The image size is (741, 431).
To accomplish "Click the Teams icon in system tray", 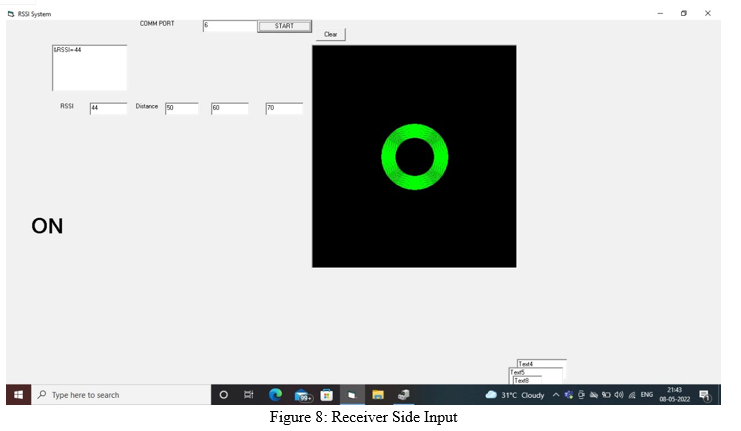I will (x=569, y=395).
